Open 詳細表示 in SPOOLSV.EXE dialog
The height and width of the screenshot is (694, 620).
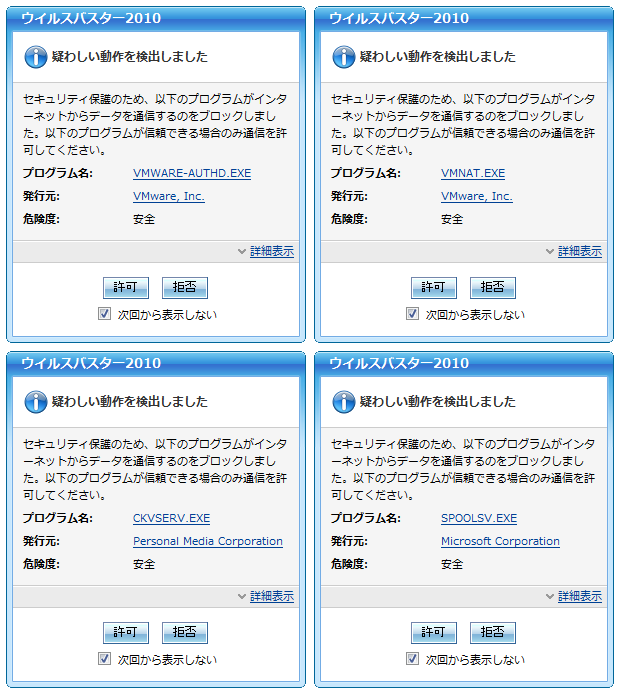(x=579, y=596)
